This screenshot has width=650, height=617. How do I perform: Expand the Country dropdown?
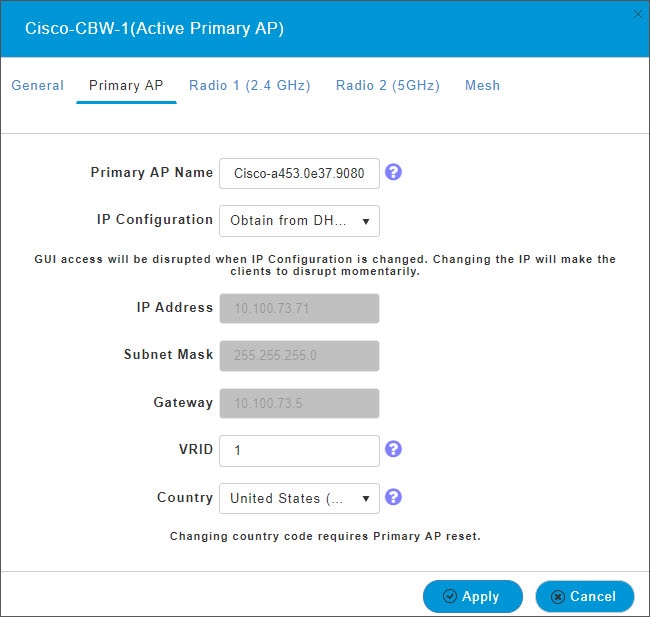[299, 498]
